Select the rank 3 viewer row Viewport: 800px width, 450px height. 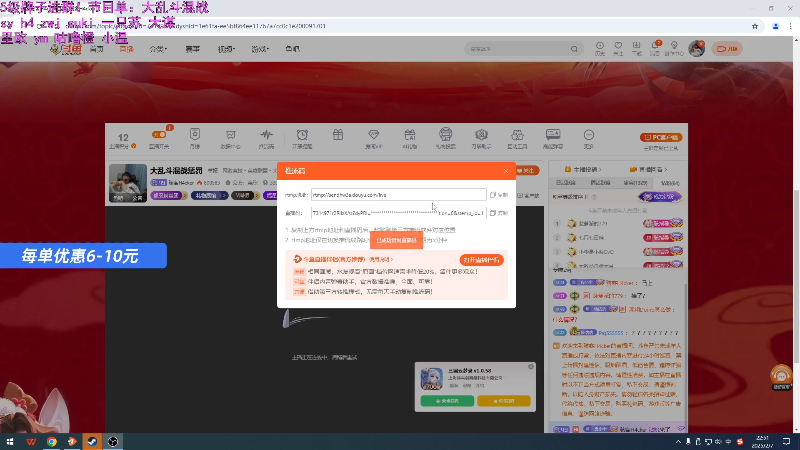point(617,252)
